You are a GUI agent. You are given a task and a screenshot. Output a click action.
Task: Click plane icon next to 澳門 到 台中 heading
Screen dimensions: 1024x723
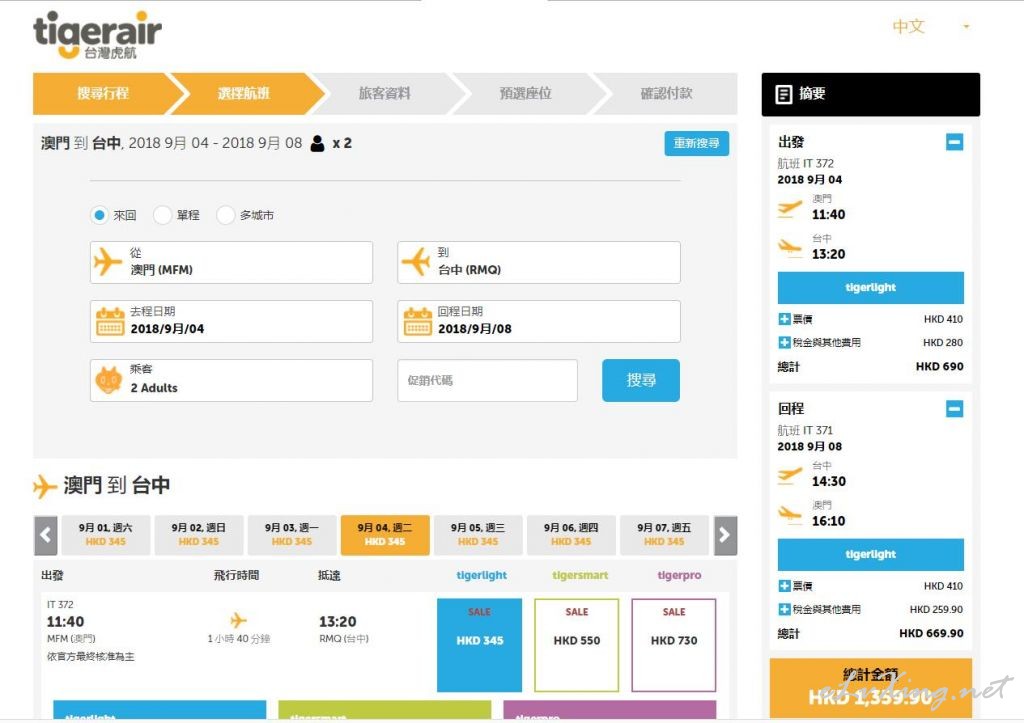(44, 486)
